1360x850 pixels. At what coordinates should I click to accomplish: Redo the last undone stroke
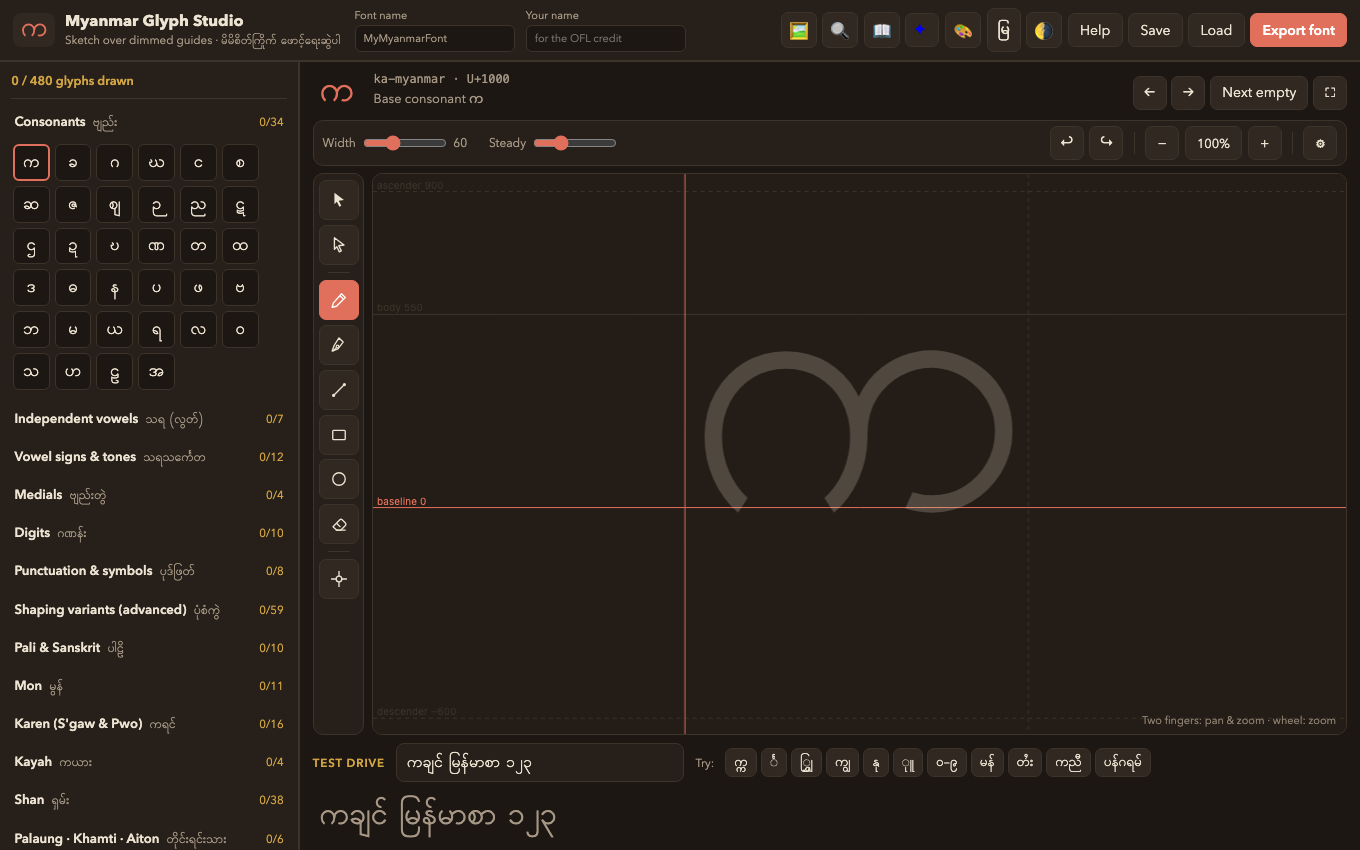click(1106, 143)
